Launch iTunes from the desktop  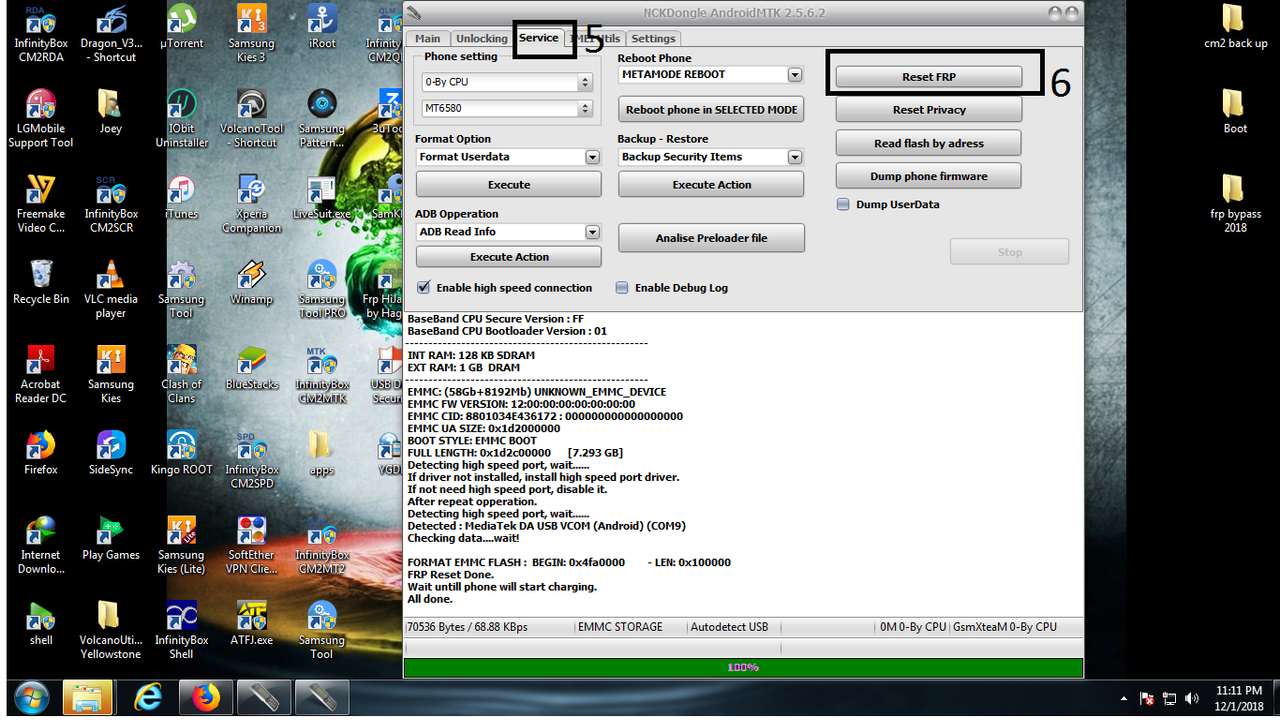tap(181, 197)
